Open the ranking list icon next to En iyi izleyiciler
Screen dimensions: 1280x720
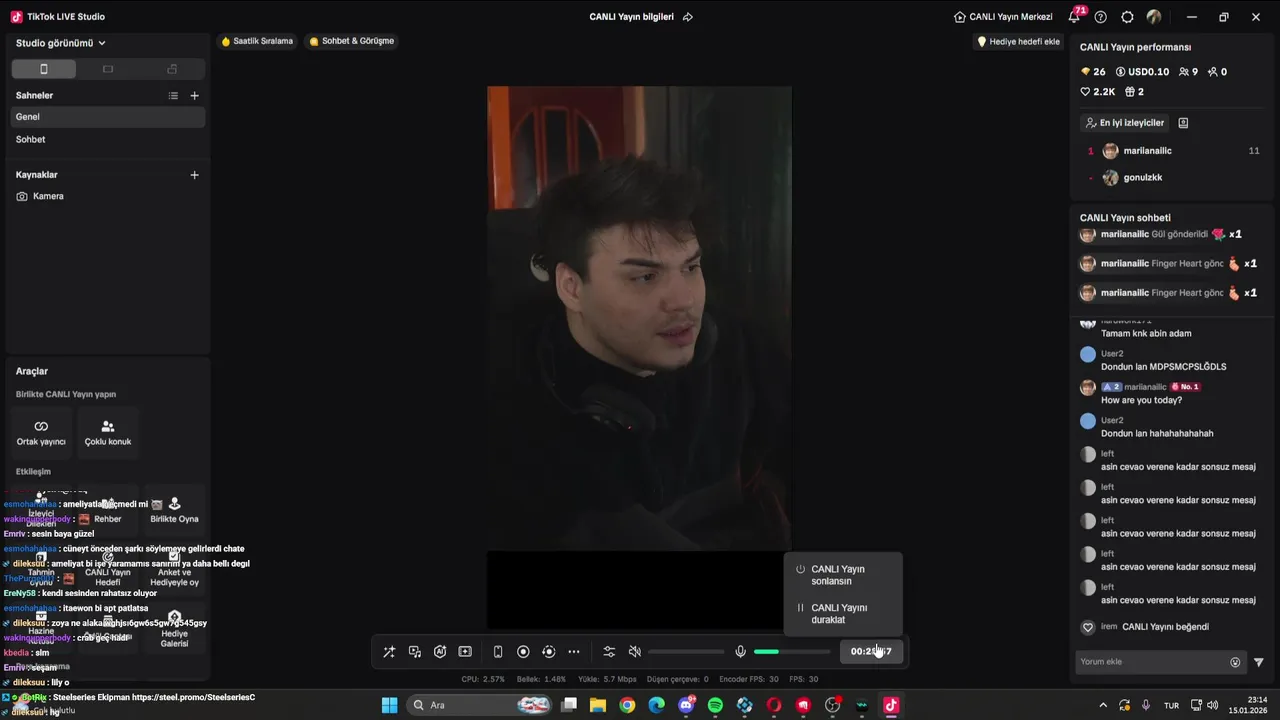point(1183,123)
